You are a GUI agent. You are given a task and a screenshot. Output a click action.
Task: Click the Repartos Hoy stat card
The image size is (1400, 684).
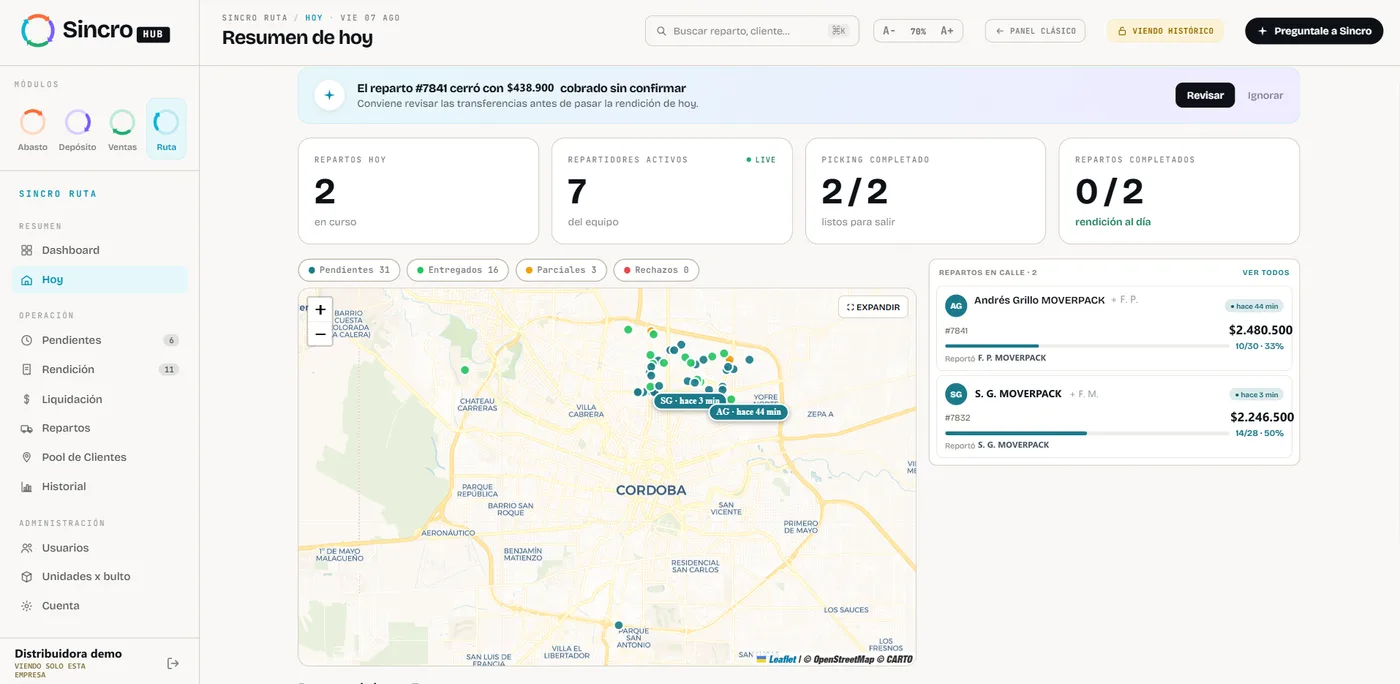pos(418,191)
